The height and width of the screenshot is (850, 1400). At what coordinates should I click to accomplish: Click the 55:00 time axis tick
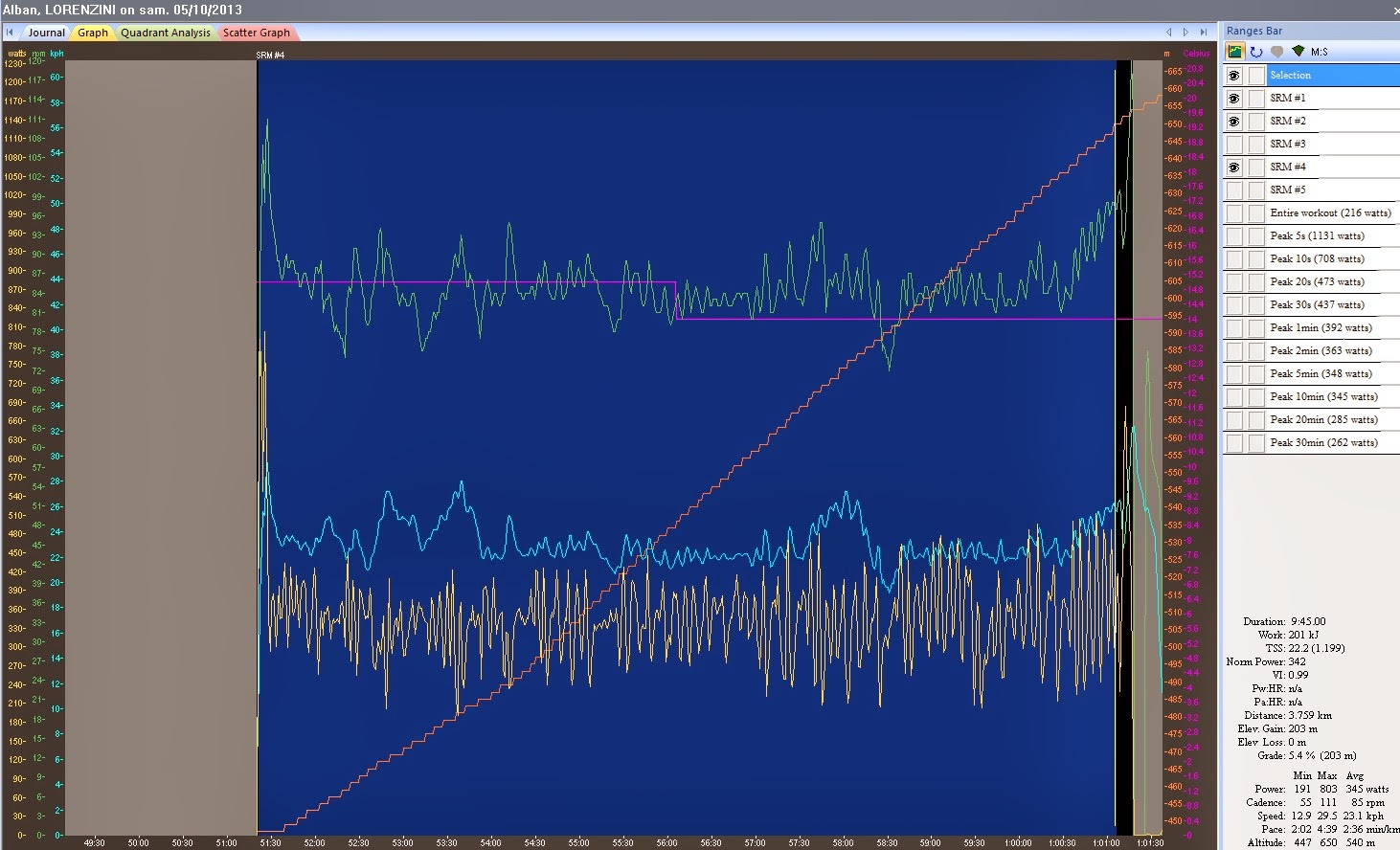[578, 842]
